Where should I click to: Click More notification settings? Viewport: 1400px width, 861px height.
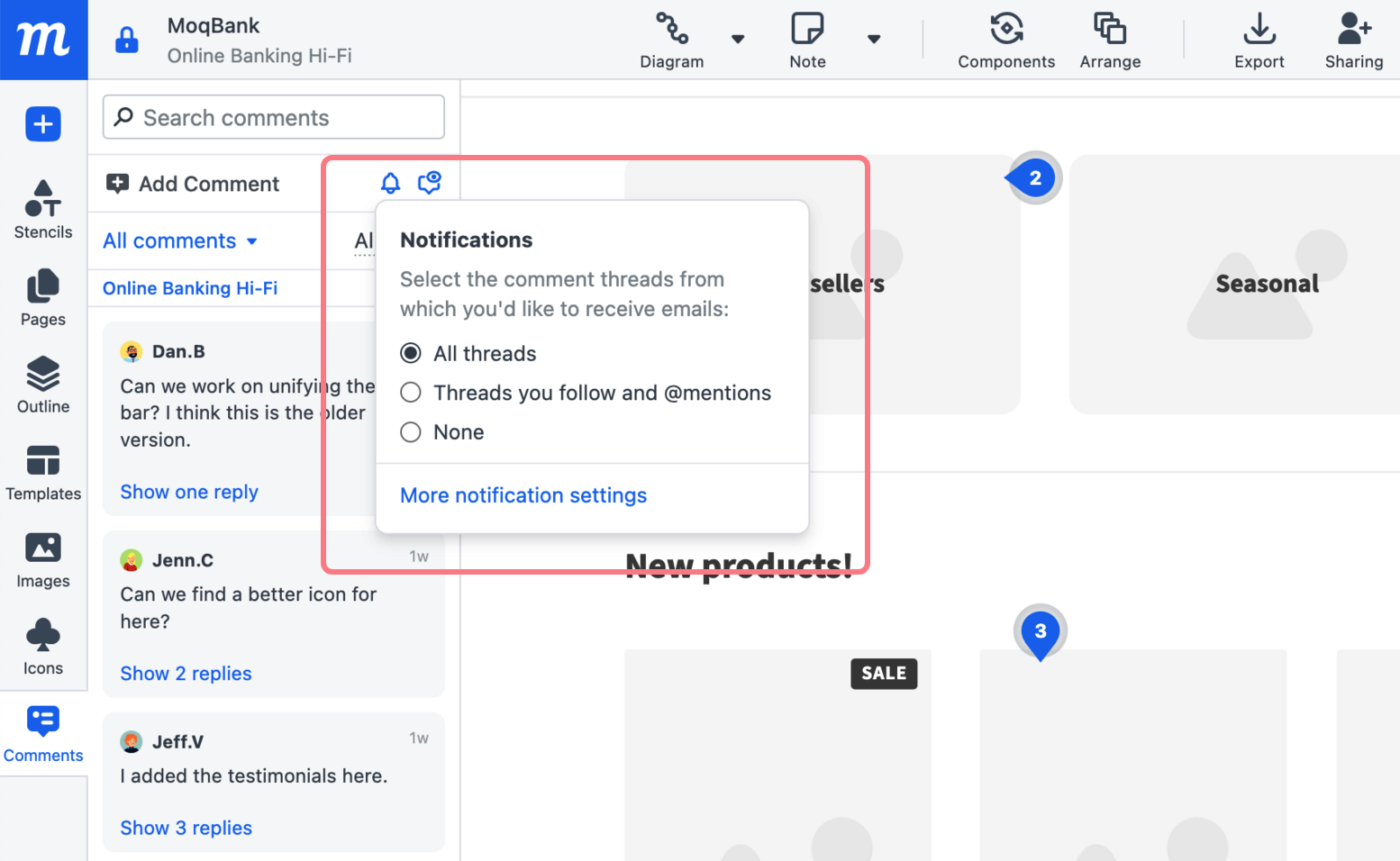coord(523,494)
